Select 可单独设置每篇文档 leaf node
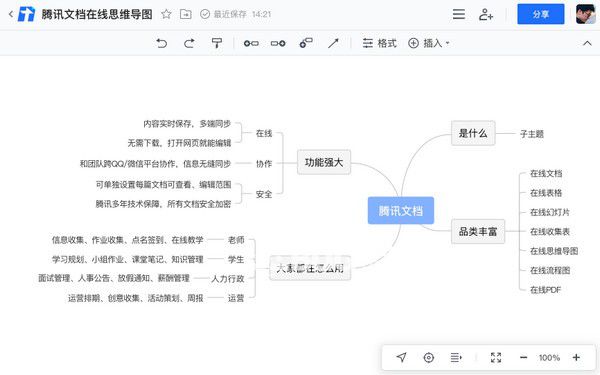Image resolution: width=600 pixels, height=375 pixels. (163, 184)
